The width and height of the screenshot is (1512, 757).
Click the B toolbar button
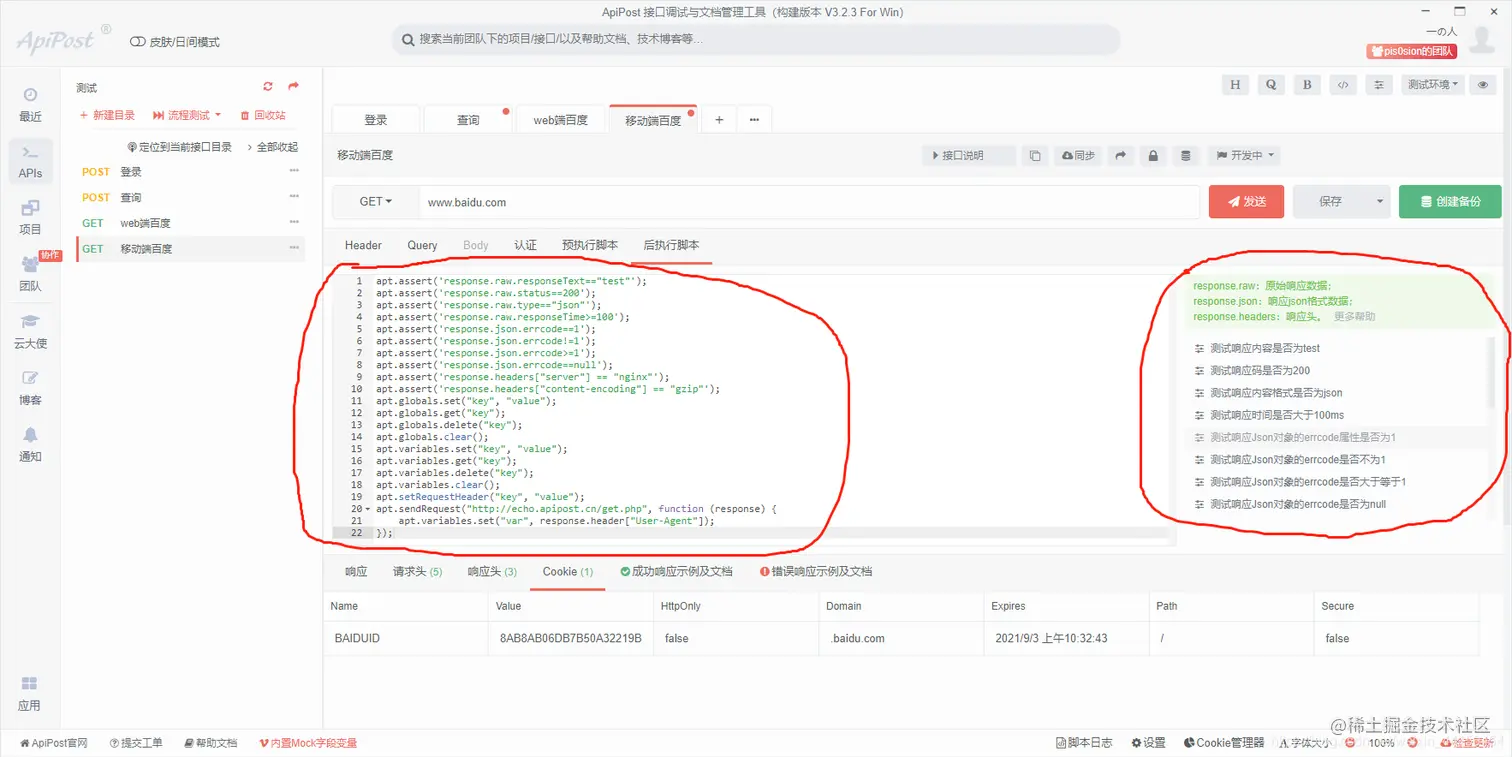pos(1307,85)
